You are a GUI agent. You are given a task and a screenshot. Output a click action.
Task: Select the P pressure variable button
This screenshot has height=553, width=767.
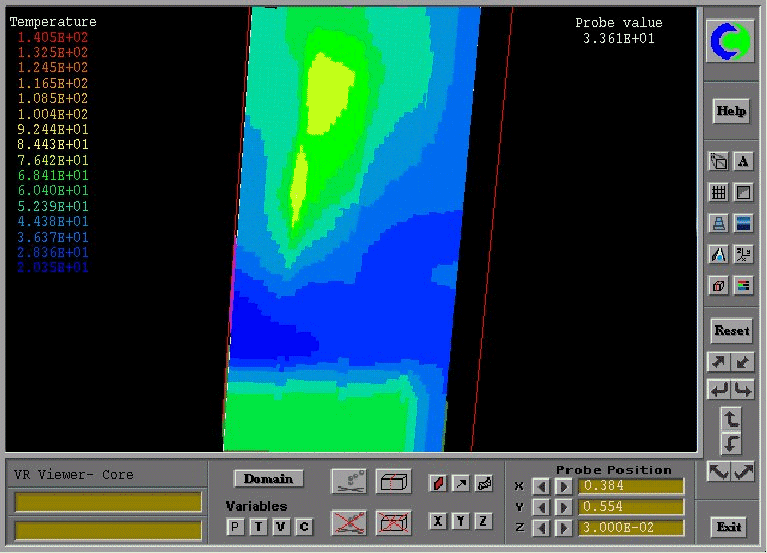point(235,527)
